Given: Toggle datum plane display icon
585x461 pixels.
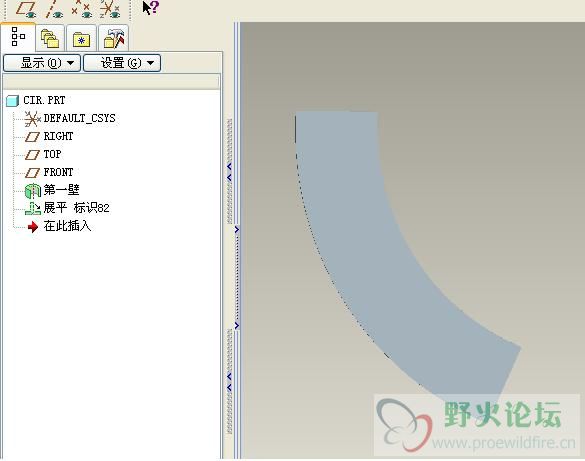Looking at the screenshot, I should tap(26, 9).
